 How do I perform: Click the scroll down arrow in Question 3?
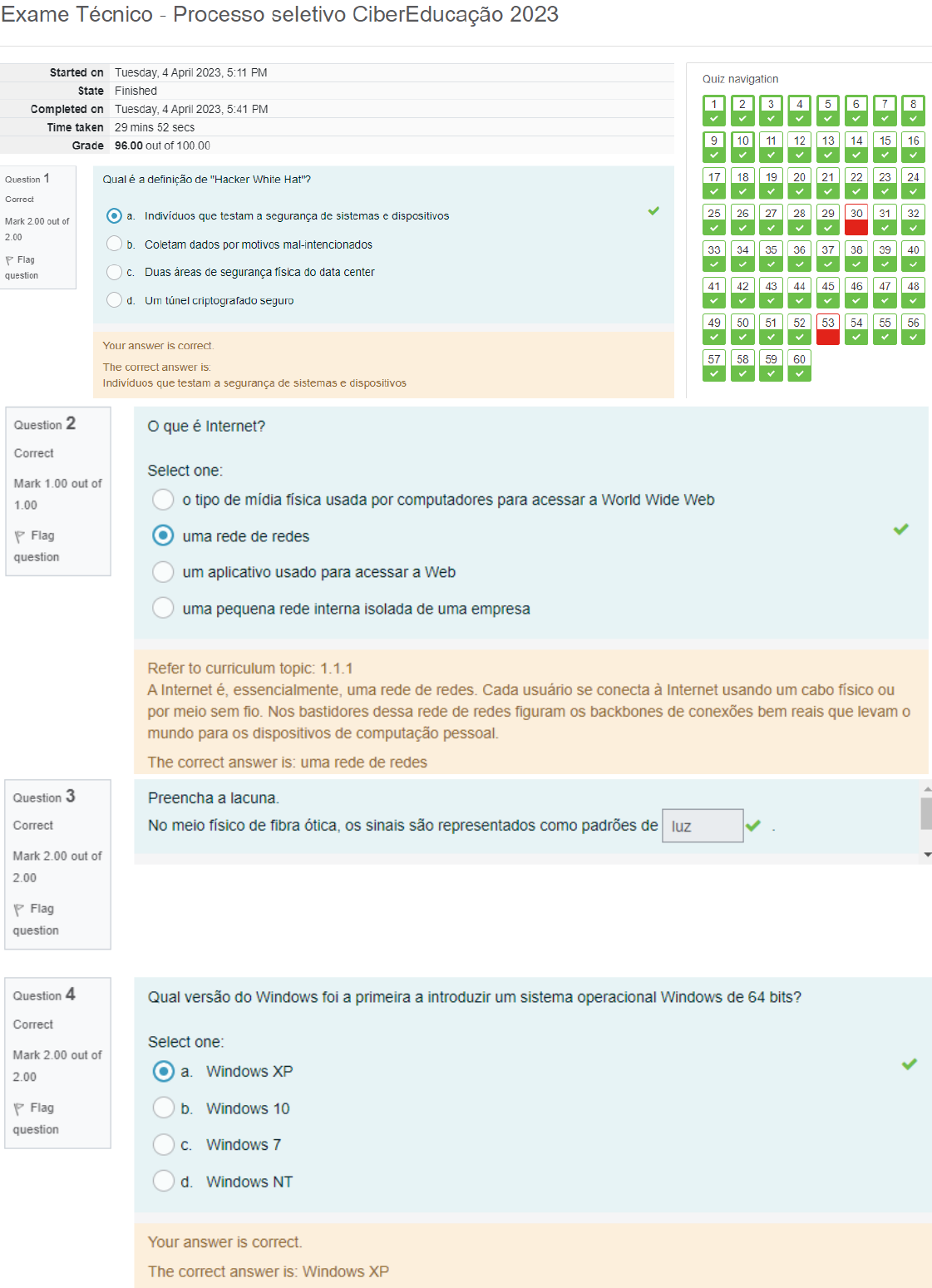(x=927, y=855)
